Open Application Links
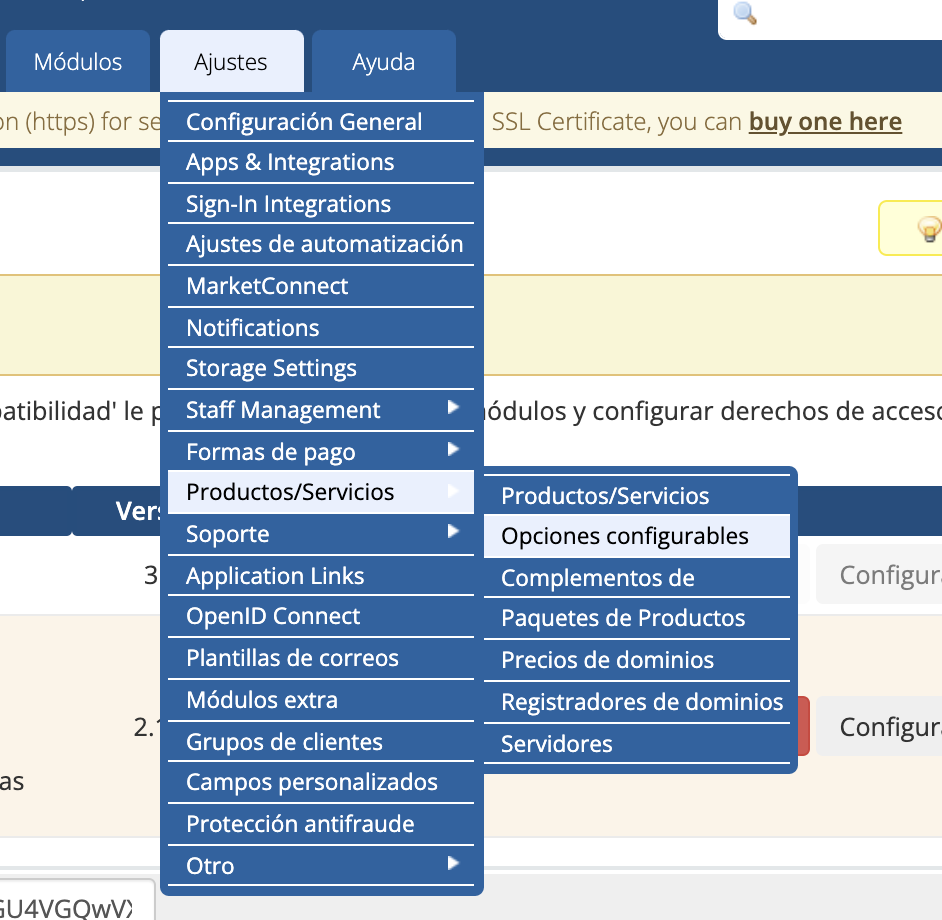The image size is (942, 920). [321, 576]
